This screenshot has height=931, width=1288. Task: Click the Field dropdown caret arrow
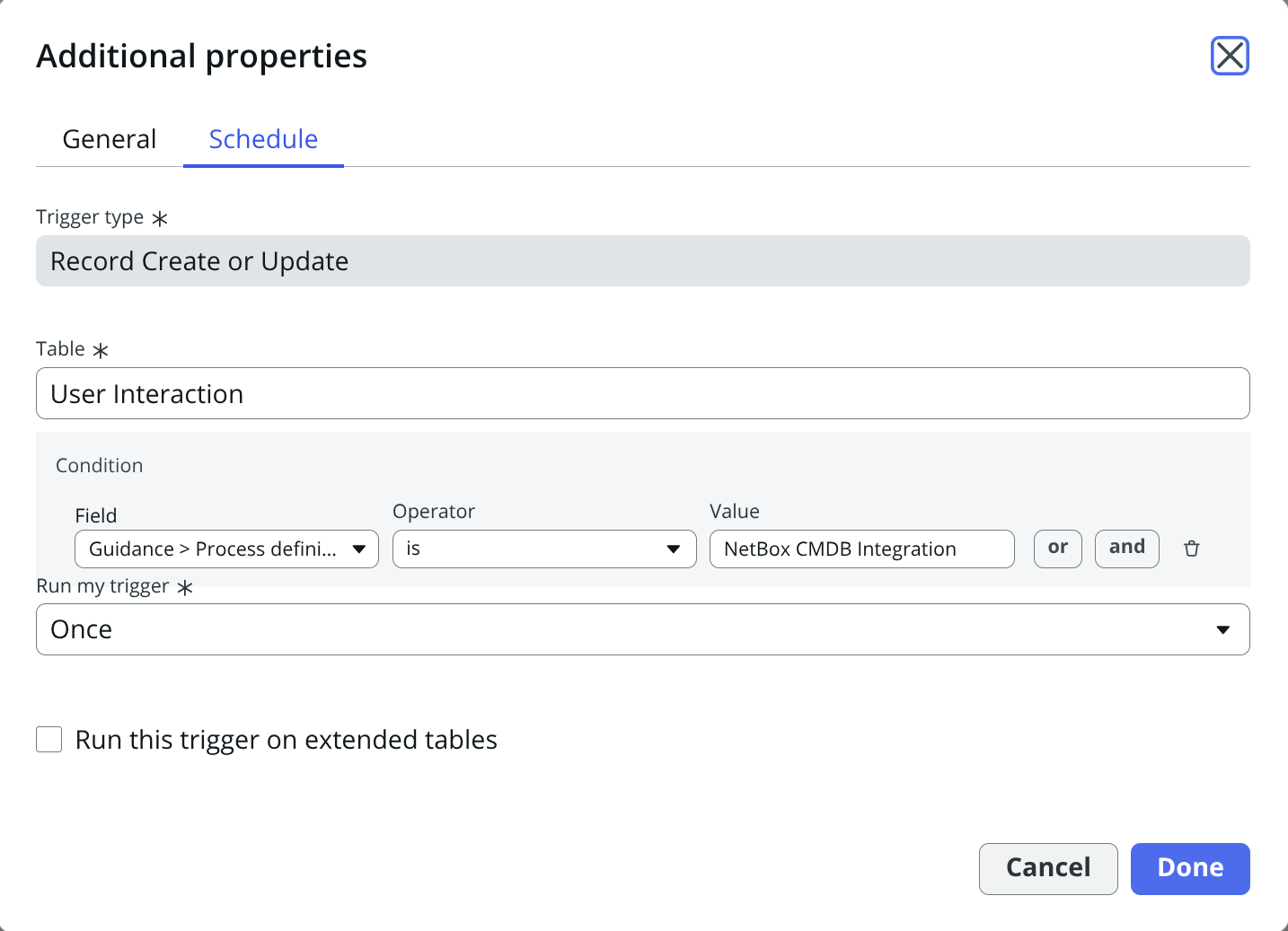tap(359, 549)
